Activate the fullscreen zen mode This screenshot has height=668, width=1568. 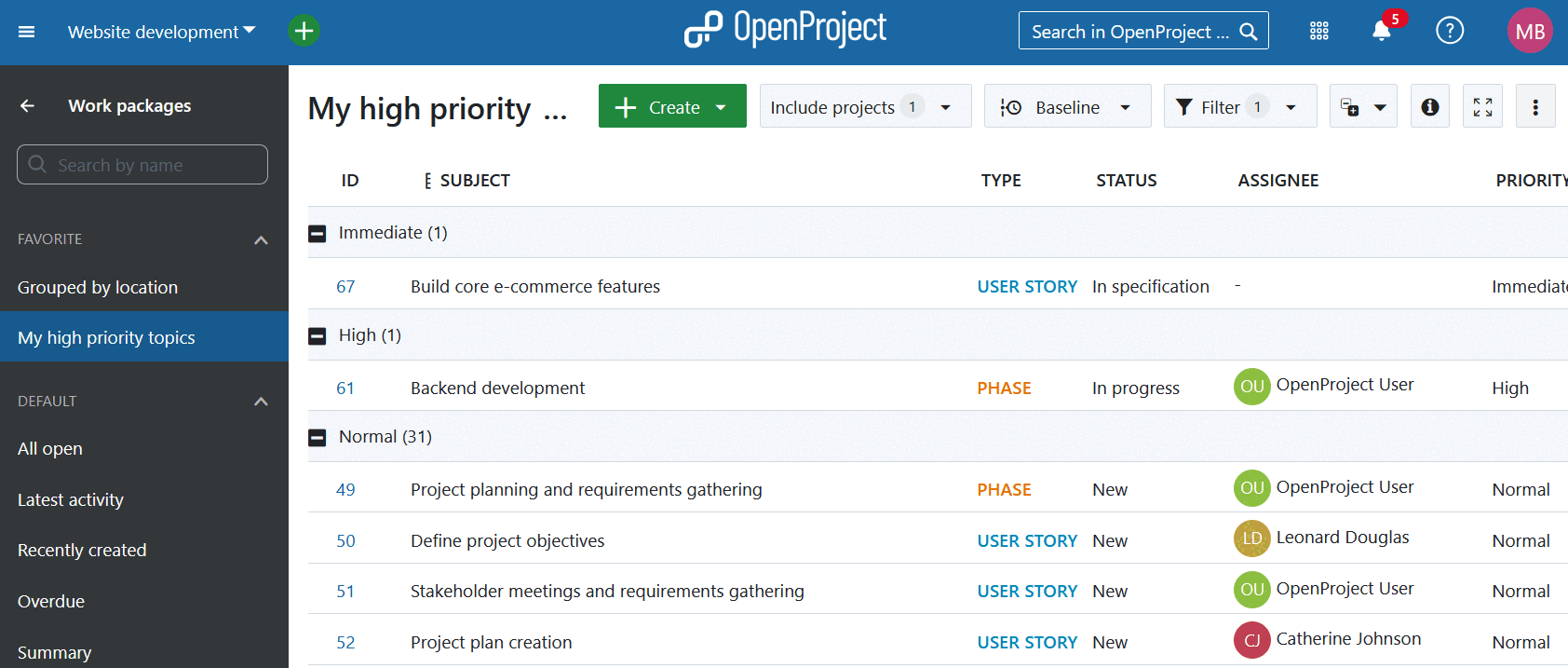[x=1482, y=107]
